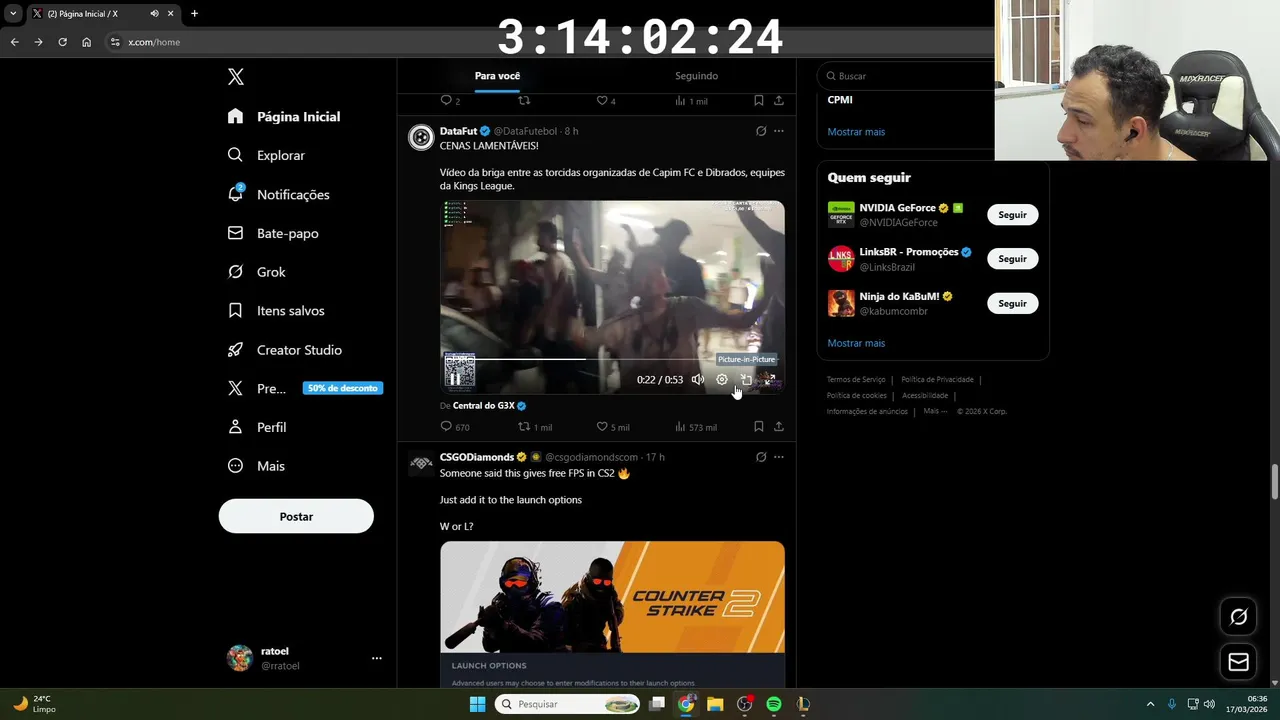The width and height of the screenshot is (1280, 720).
Task: Open File Explorer from the taskbar
Action: (x=715, y=704)
